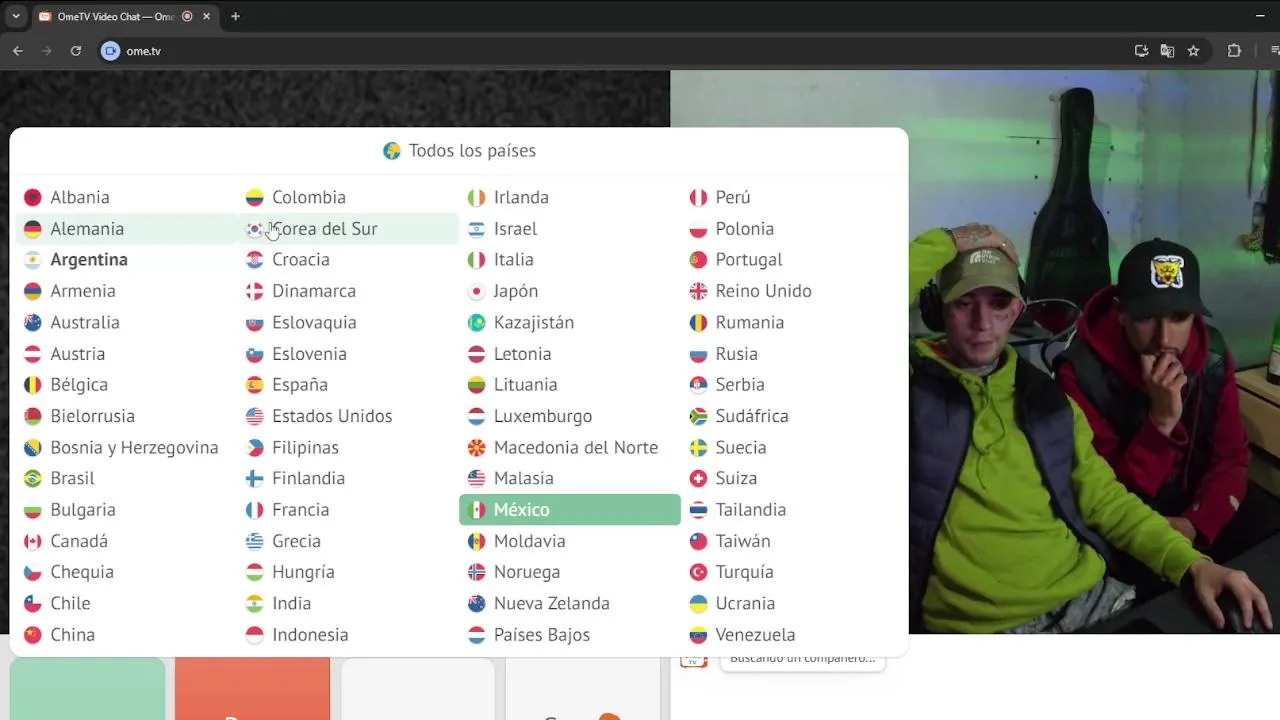Select Rusia as country

point(792,354)
